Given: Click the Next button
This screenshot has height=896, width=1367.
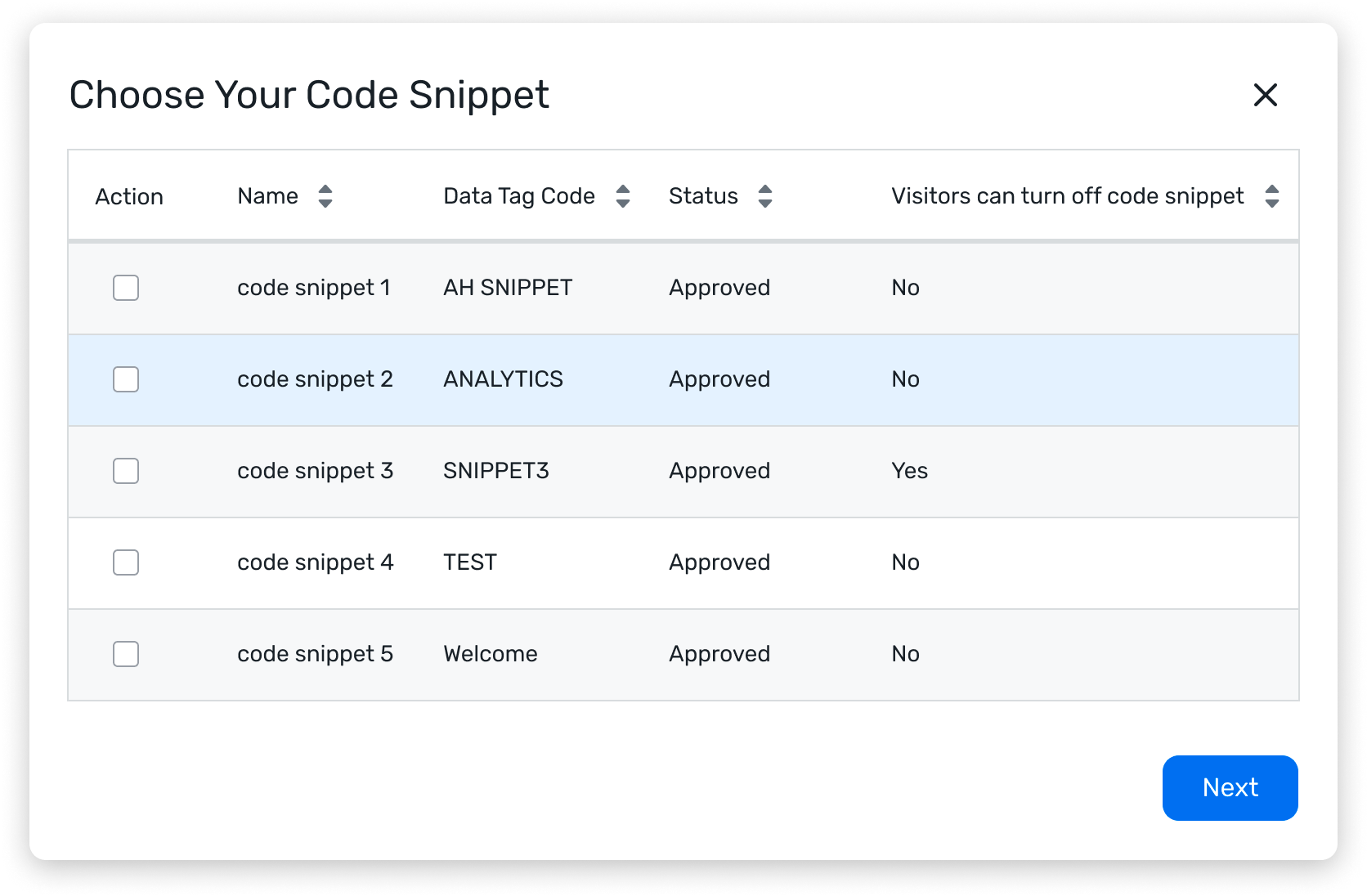Looking at the screenshot, I should click(1230, 787).
